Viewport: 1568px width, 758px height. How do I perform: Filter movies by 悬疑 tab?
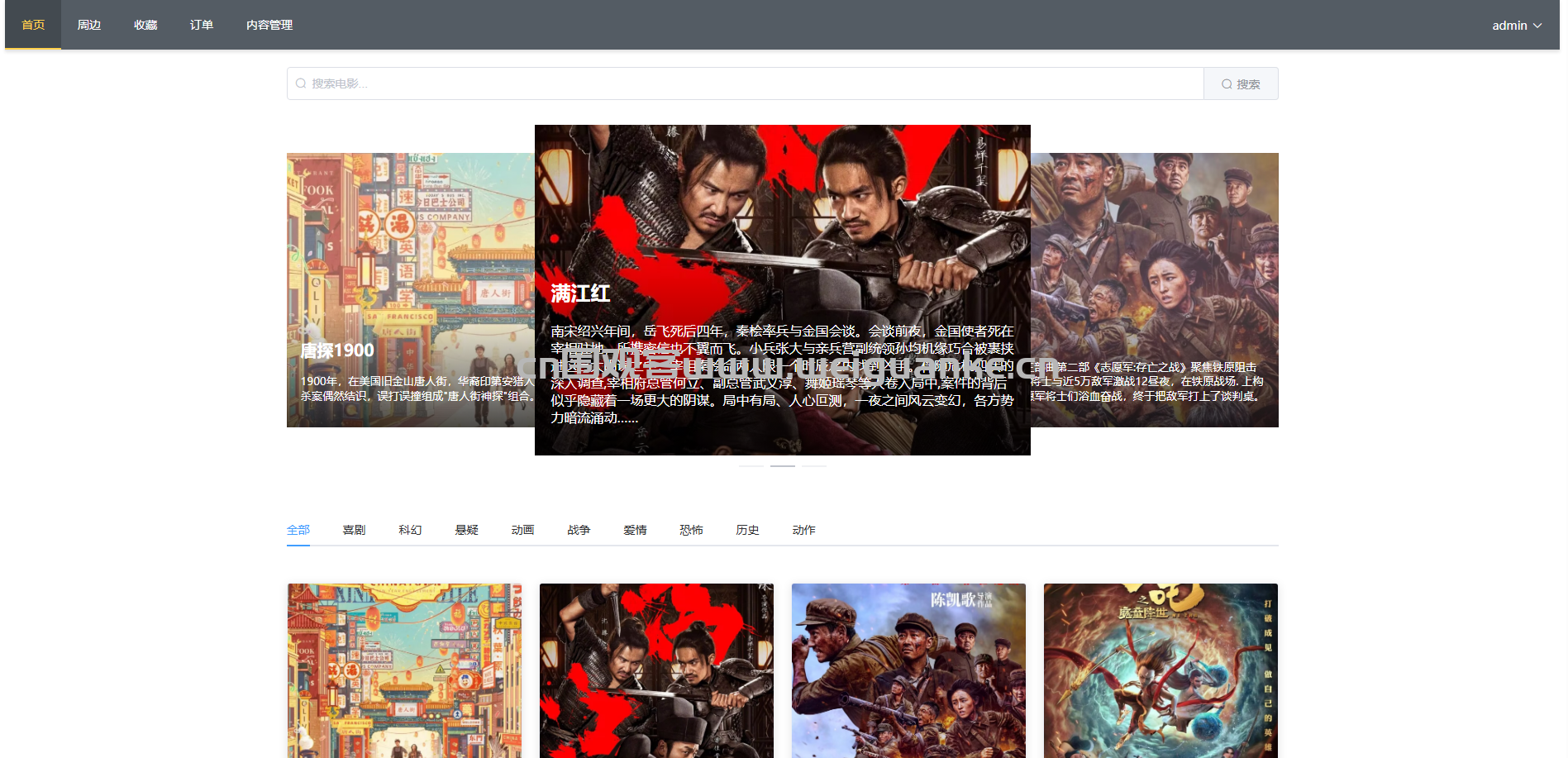pyautogui.click(x=467, y=530)
